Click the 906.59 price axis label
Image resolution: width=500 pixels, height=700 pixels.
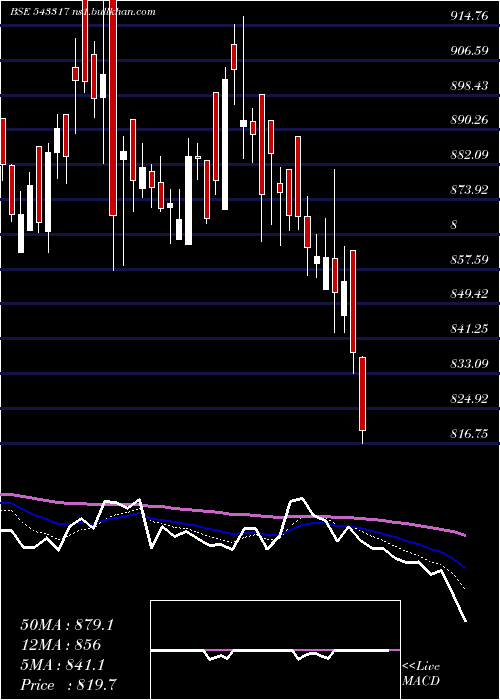(x=469, y=51)
